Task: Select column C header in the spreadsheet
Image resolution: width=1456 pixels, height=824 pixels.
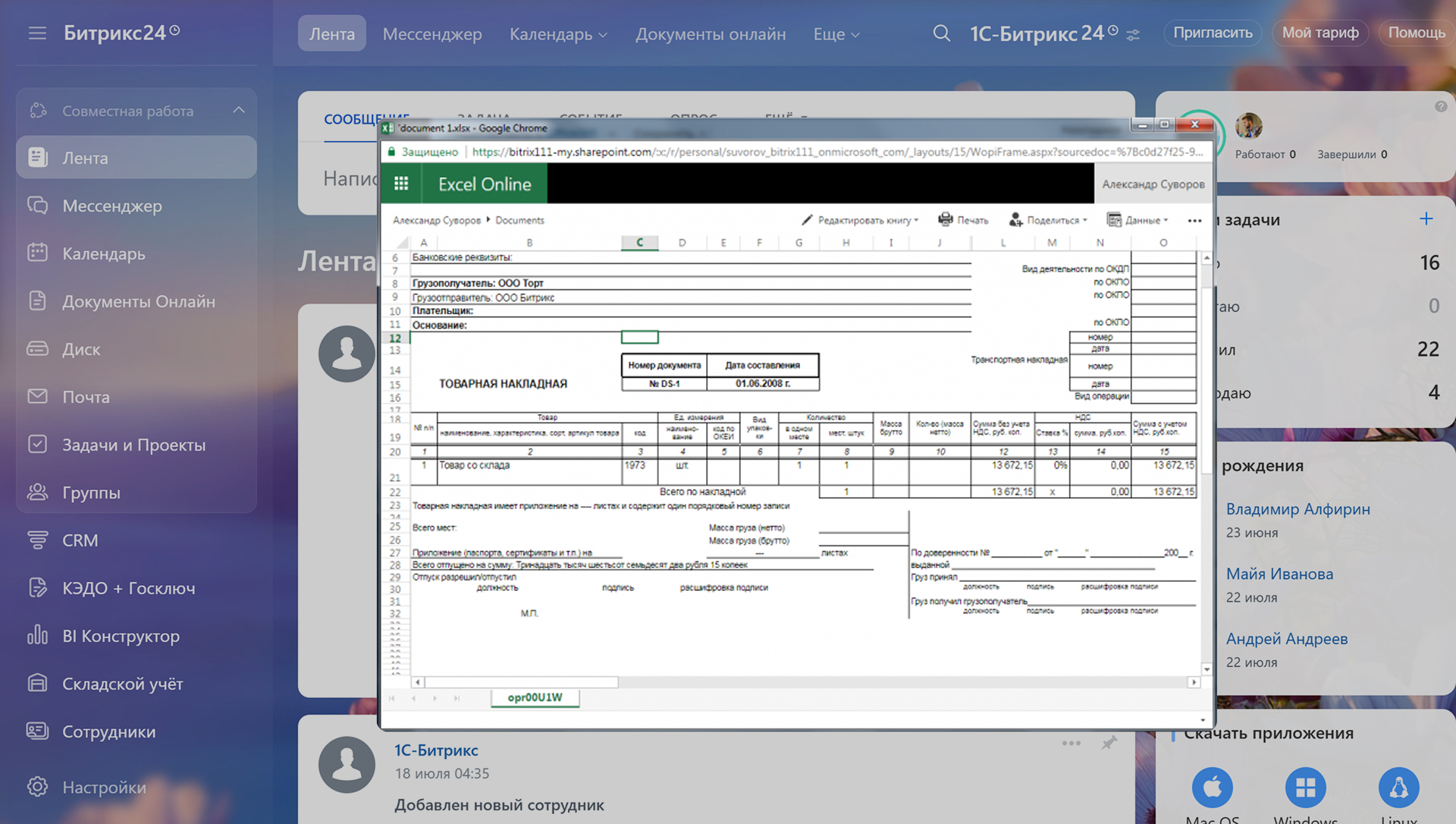Action: tap(639, 242)
